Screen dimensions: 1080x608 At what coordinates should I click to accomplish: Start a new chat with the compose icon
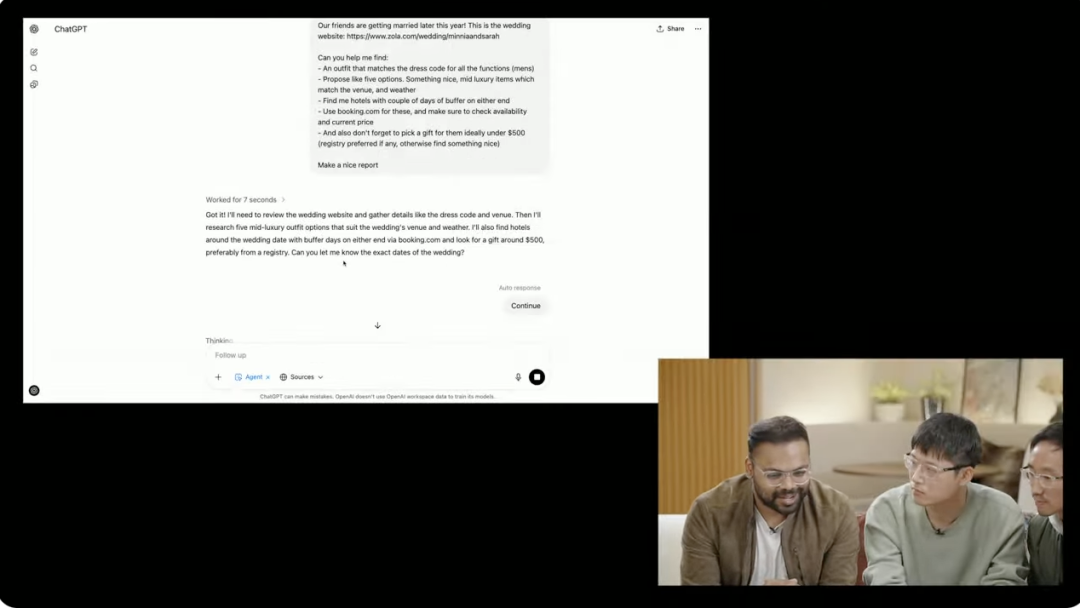(34, 52)
